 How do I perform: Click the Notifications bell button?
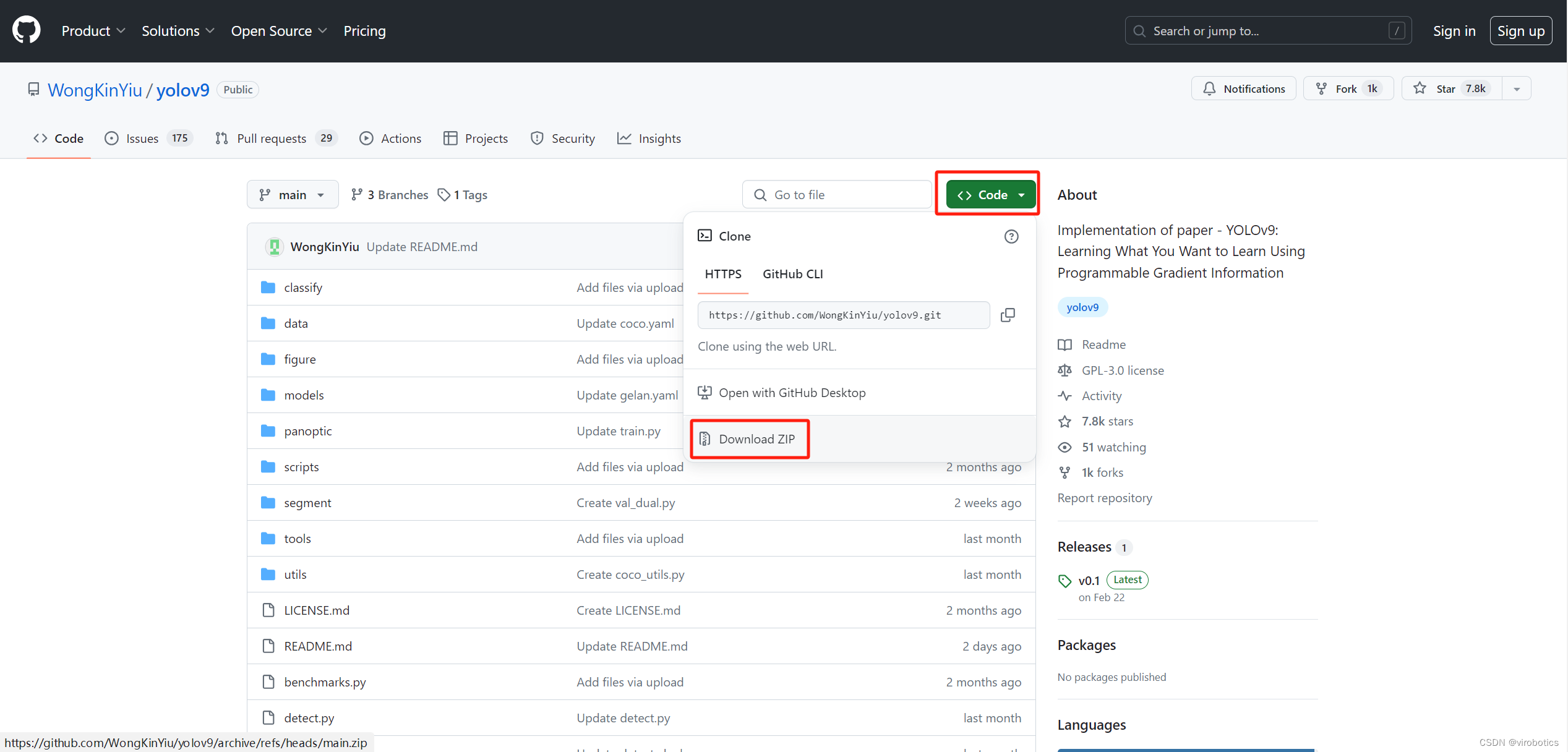coord(1243,88)
